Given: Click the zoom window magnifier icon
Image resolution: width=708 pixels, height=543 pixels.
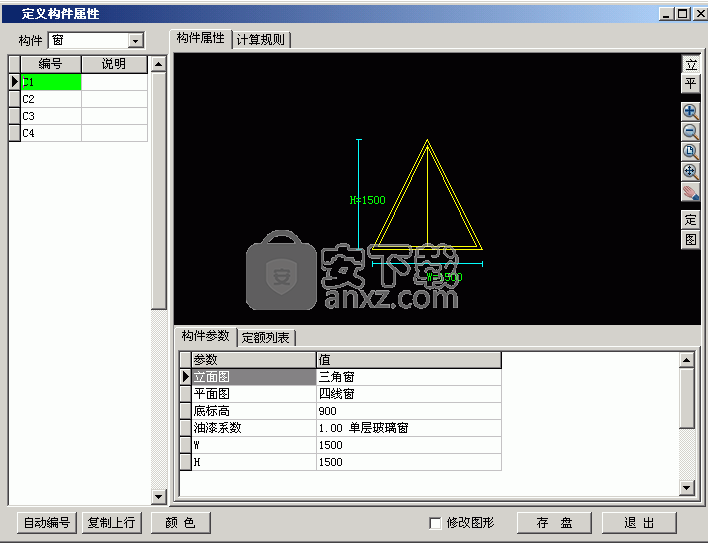Looking at the screenshot, I should pos(690,152).
